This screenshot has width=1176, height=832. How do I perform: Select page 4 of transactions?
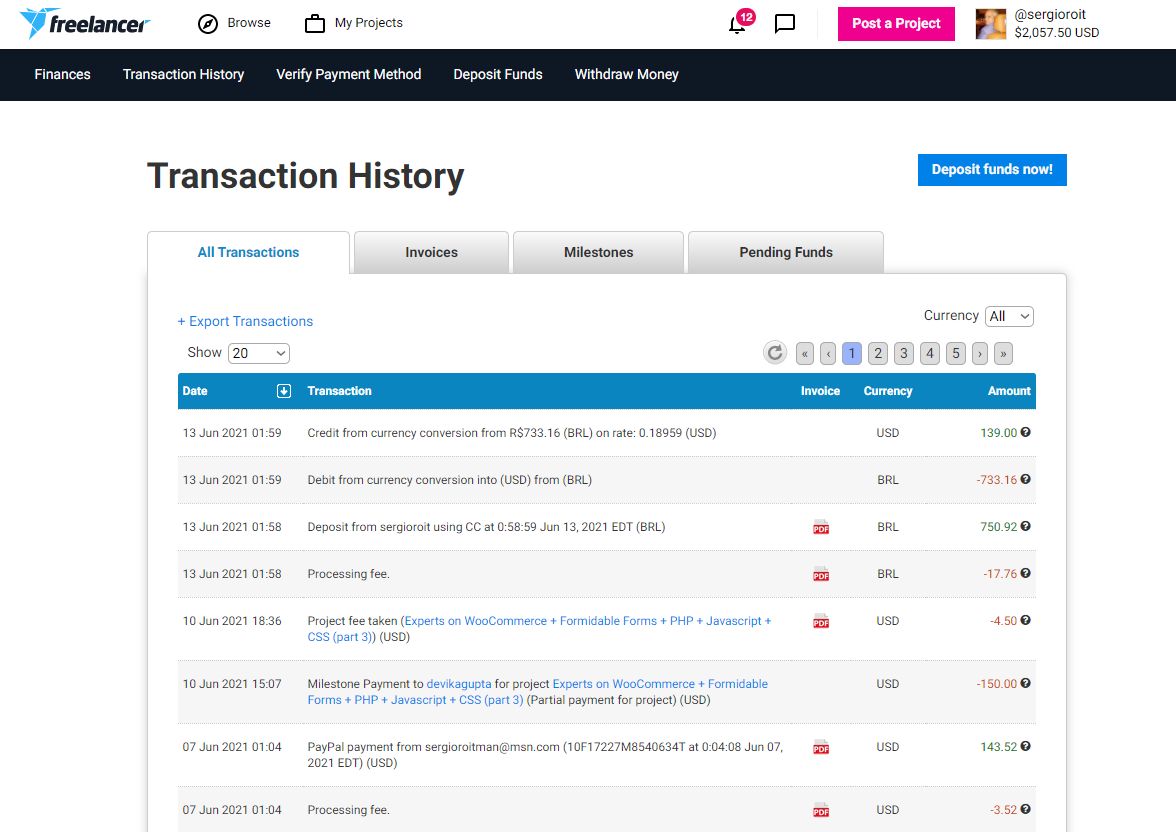[930, 353]
